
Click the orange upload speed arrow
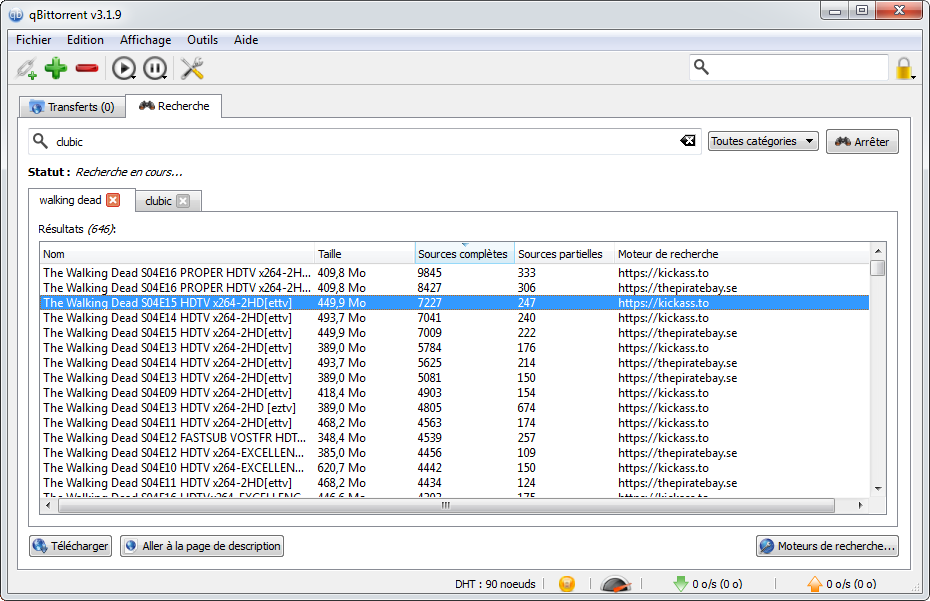tap(815, 584)
